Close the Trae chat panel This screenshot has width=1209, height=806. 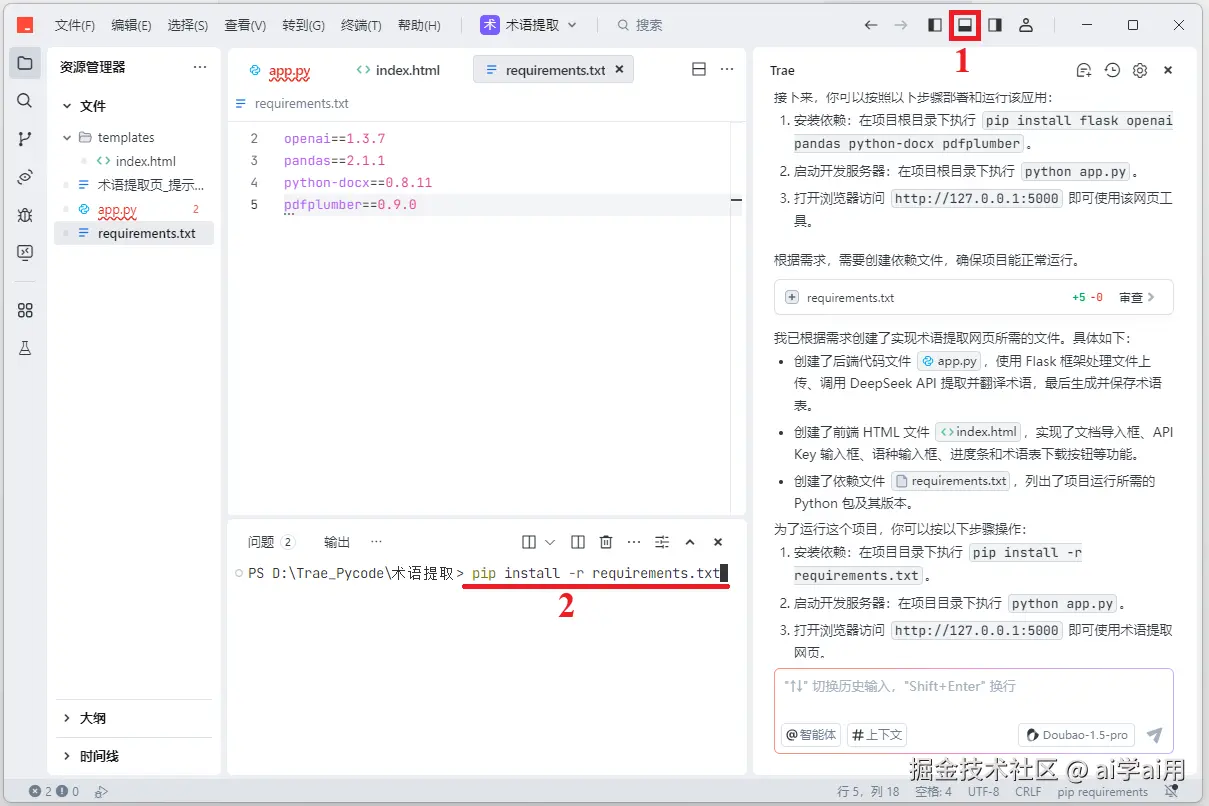point(1168,70)
